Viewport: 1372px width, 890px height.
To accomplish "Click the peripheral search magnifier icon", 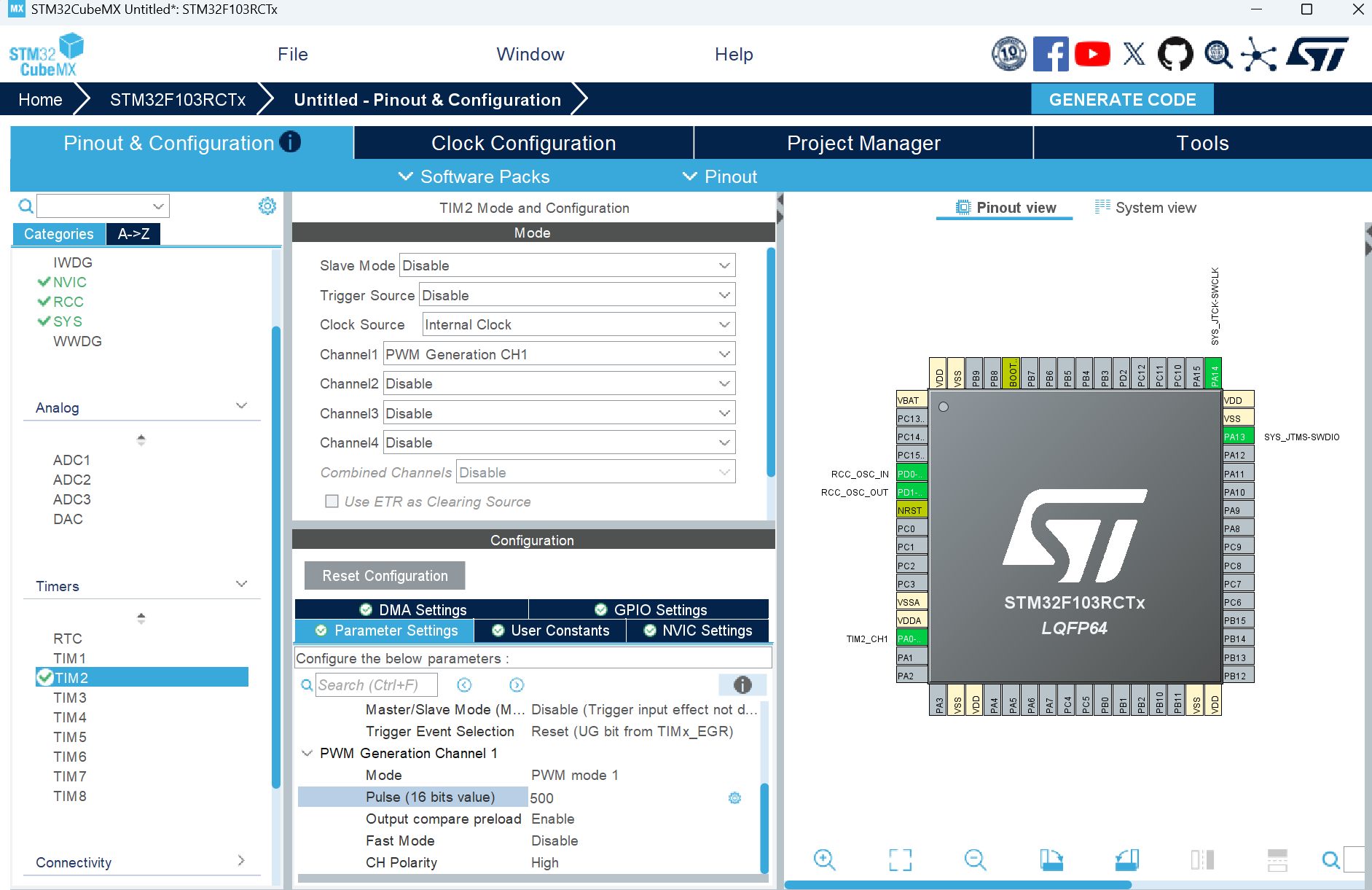I will click(26, 206).
